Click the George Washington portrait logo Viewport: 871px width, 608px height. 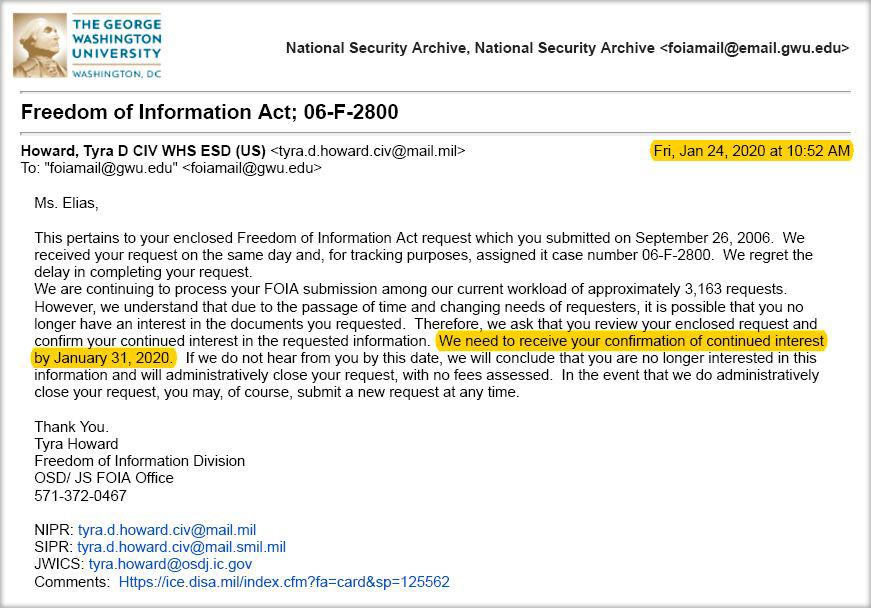click(39, 46)
